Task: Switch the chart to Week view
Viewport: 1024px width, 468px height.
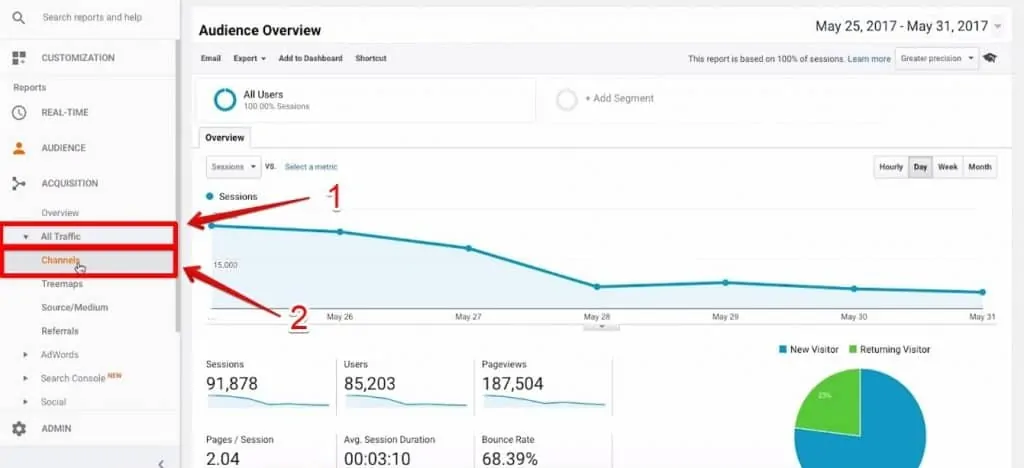Action: pos(947,167)
